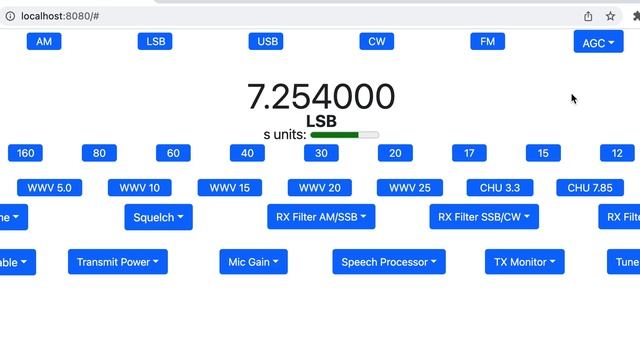Image resolution: width=640 pixels, height=360 pixels.
Task: Tune to WWV 25
Action: coord(410,188)
